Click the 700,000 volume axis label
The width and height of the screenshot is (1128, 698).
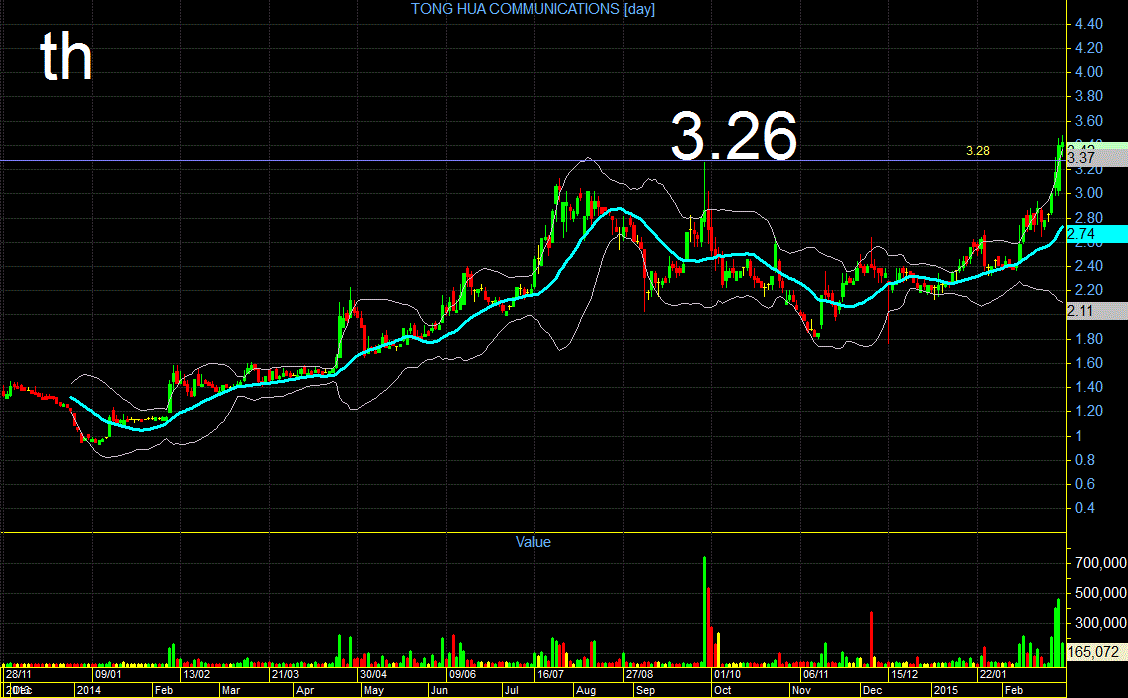tap(1101, 563)
